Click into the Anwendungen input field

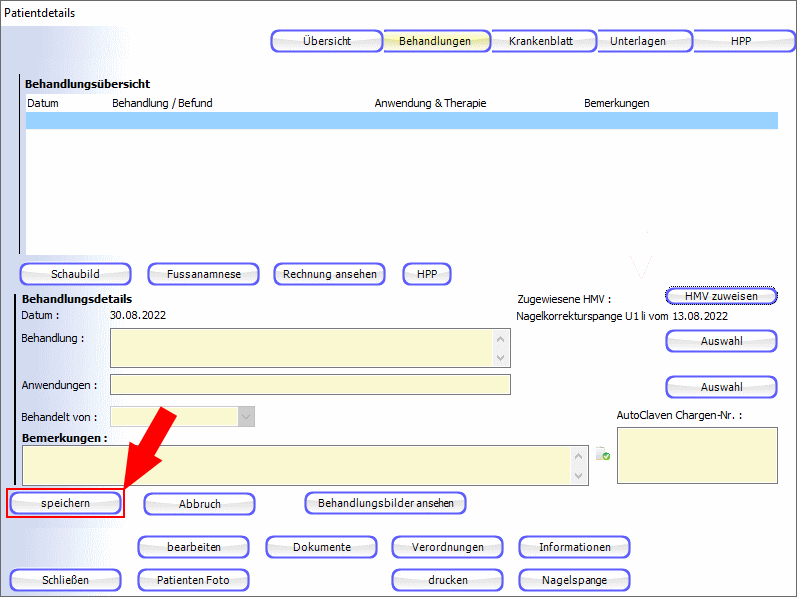click(x=310, y=385)
